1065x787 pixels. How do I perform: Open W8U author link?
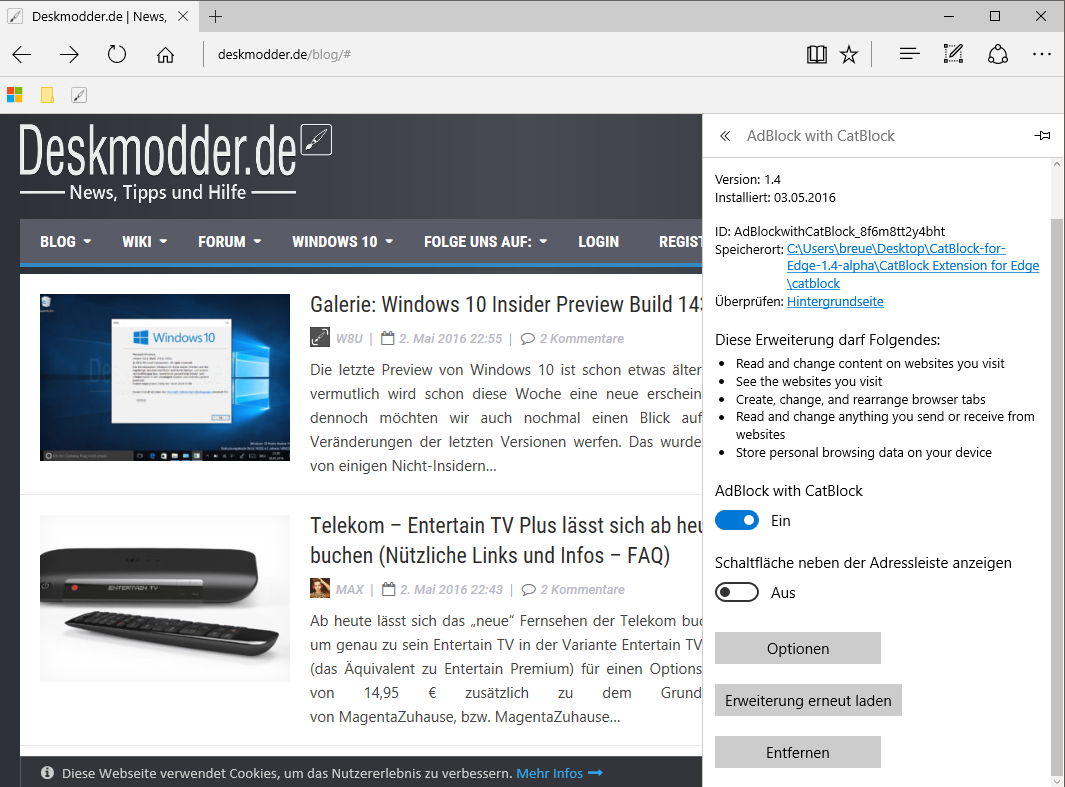(349, 338)
